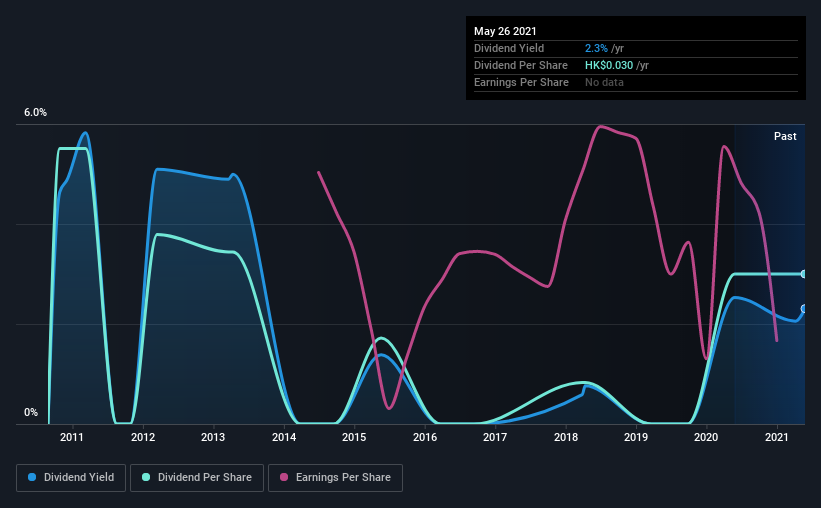Select the Dividend Per Share endpoint marker
This screenshot has width=821, height=508.
click(x=804, y=274)
